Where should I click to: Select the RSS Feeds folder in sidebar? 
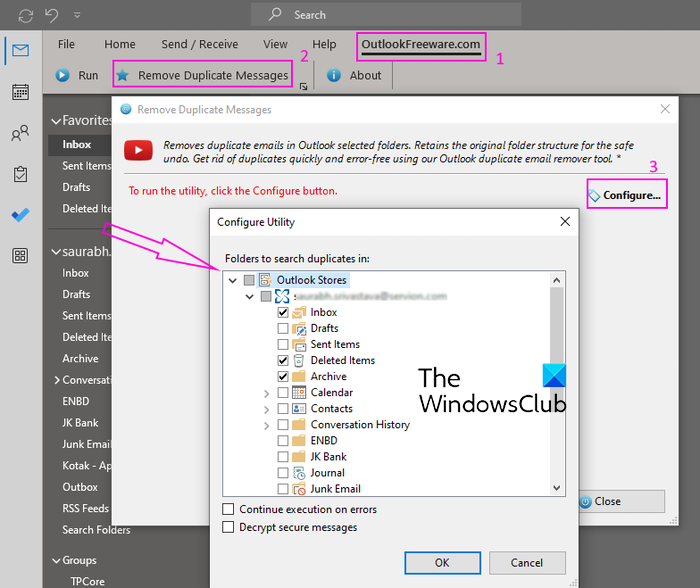(x=85, y=509)
